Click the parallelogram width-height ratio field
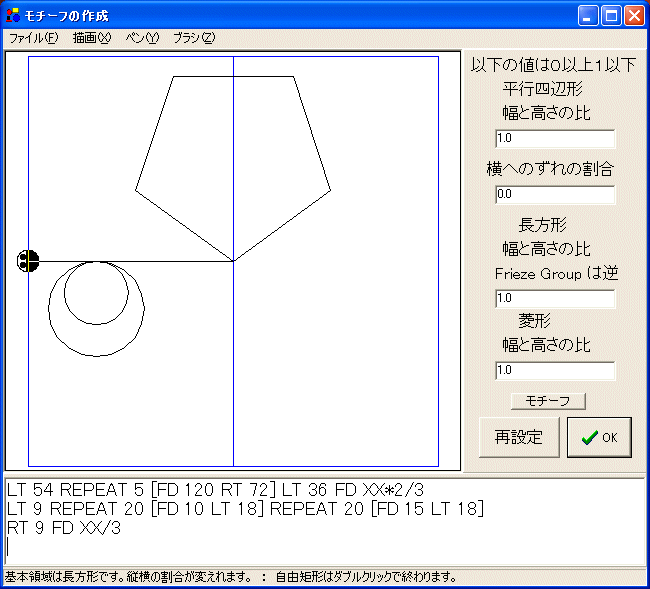This screenshot has height=589, width=650. click(555, 138)
